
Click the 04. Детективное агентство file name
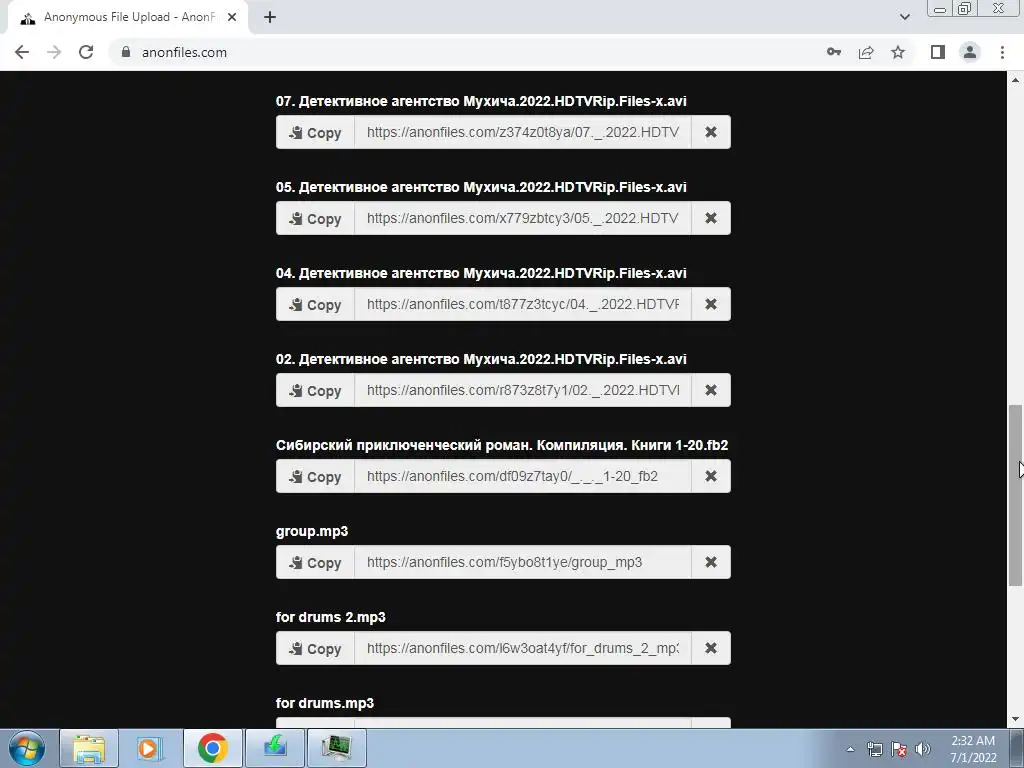(x=481, y=273)
